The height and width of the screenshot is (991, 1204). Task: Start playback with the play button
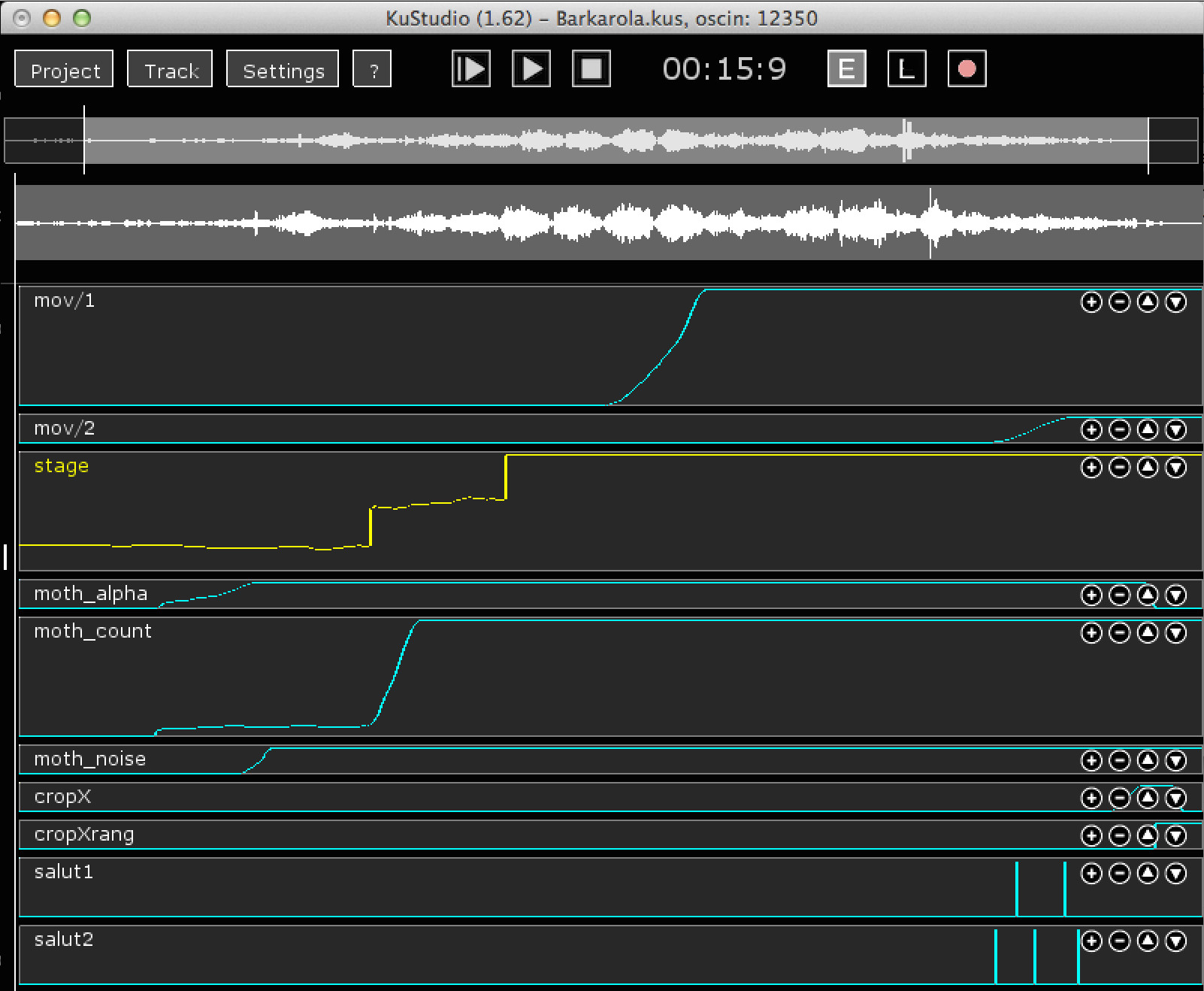[x=531, y=69]
